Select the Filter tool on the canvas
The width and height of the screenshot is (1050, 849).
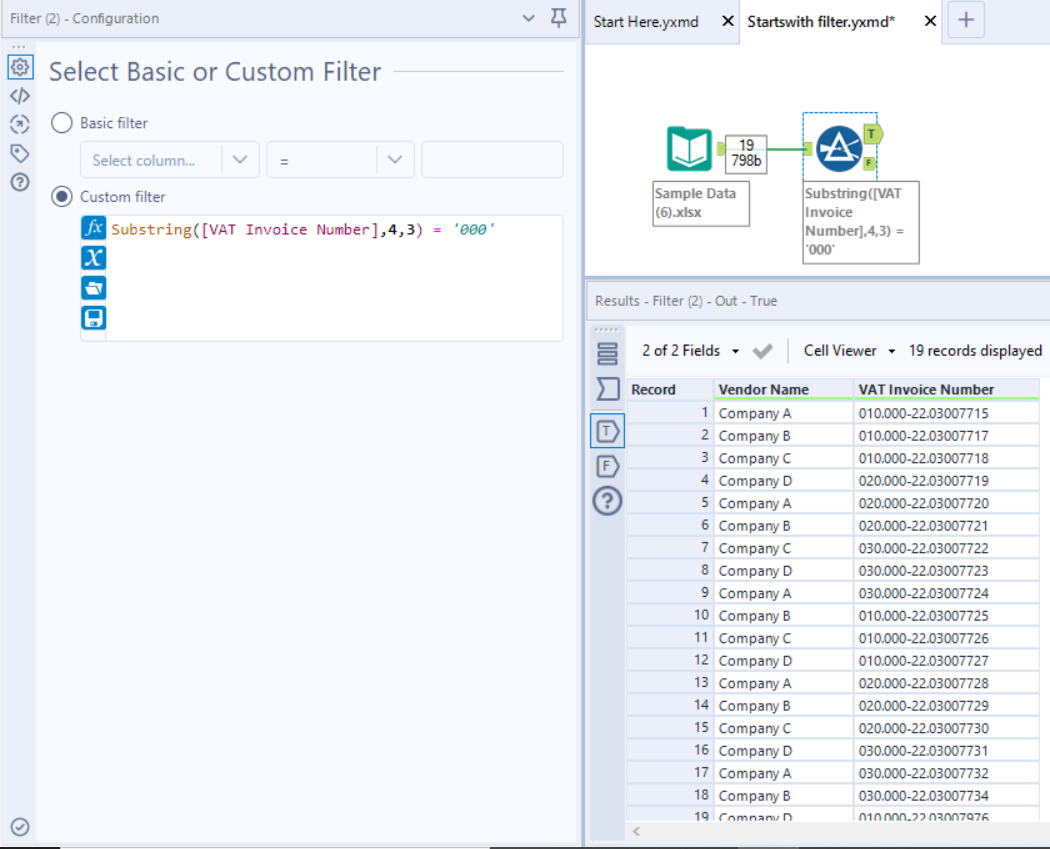pos(840,148)
